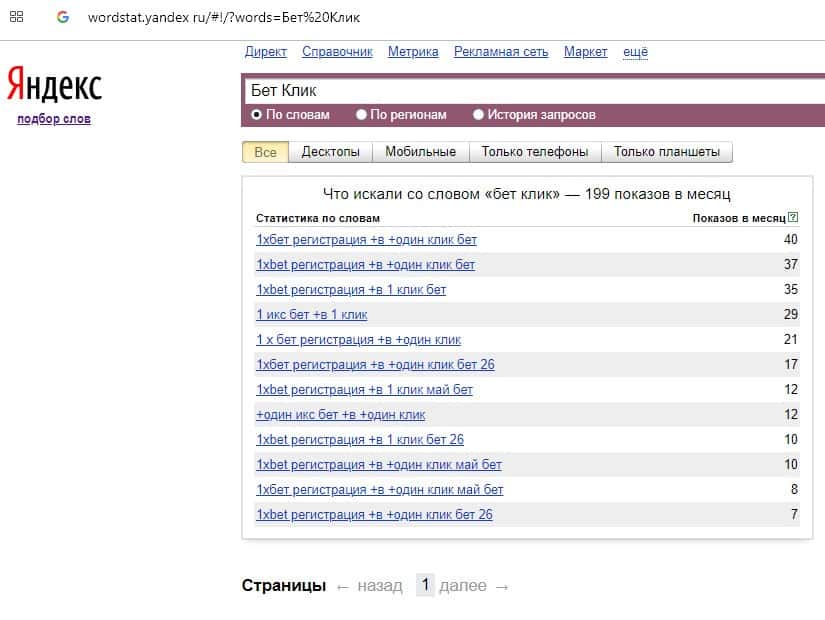The height and width of the screenshot is (620, 825).
Task: Click the count 35 value
Action: click(x=790, y=289)
